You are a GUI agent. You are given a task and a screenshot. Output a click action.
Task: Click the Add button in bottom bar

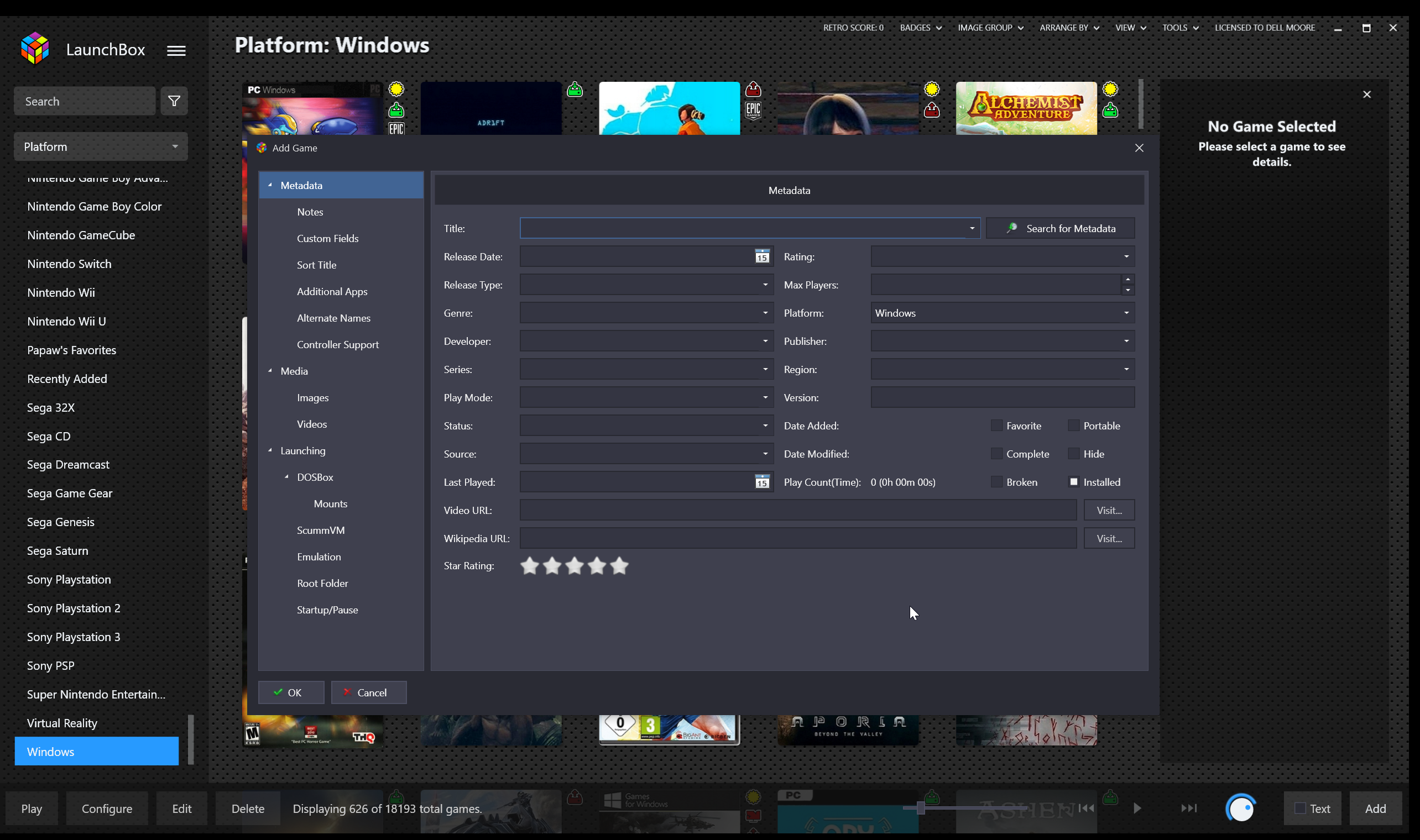tap(1375, 809)
